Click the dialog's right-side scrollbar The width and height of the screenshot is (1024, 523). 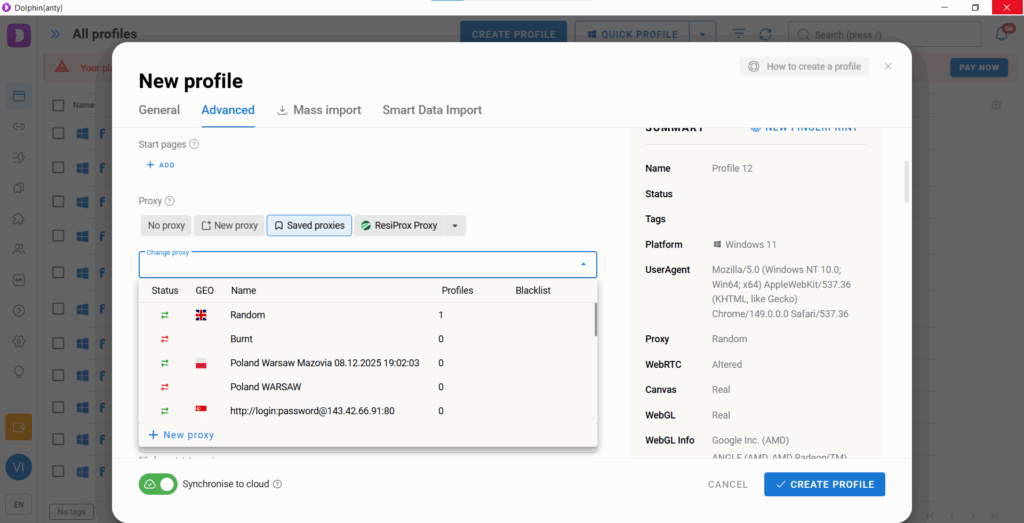click(906, 182)
